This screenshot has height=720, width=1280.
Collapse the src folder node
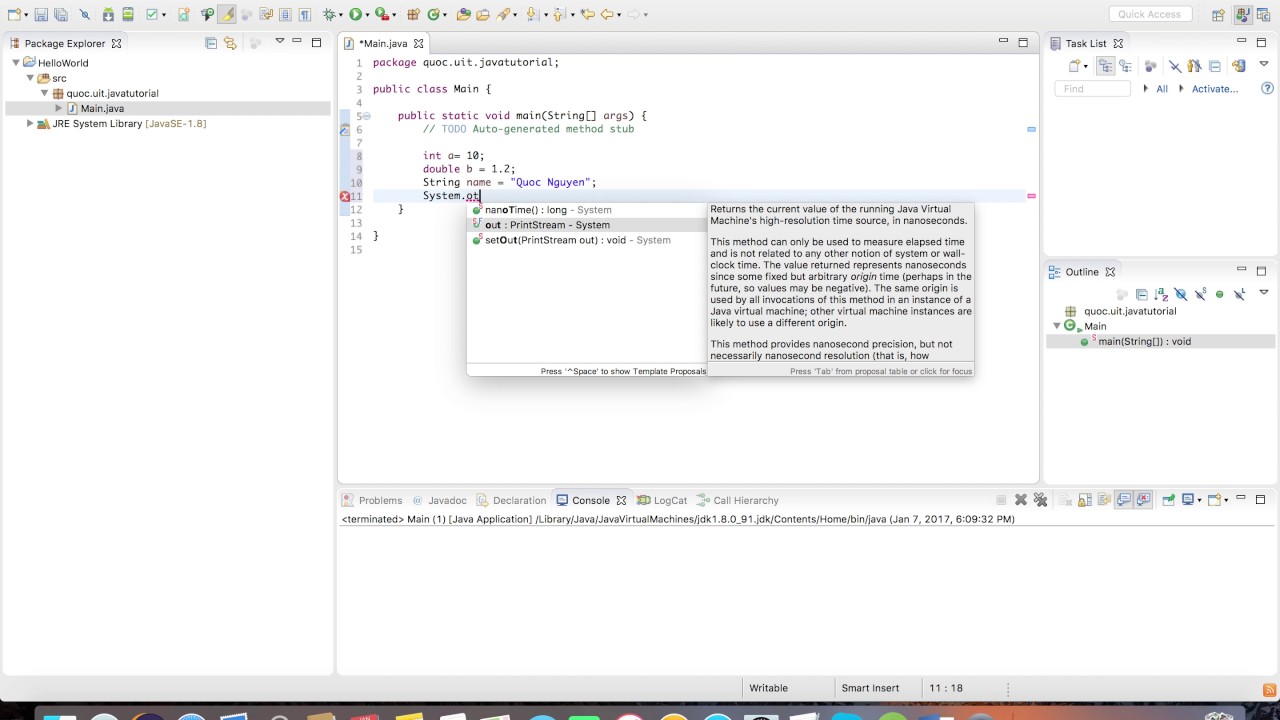coord(30,78)
